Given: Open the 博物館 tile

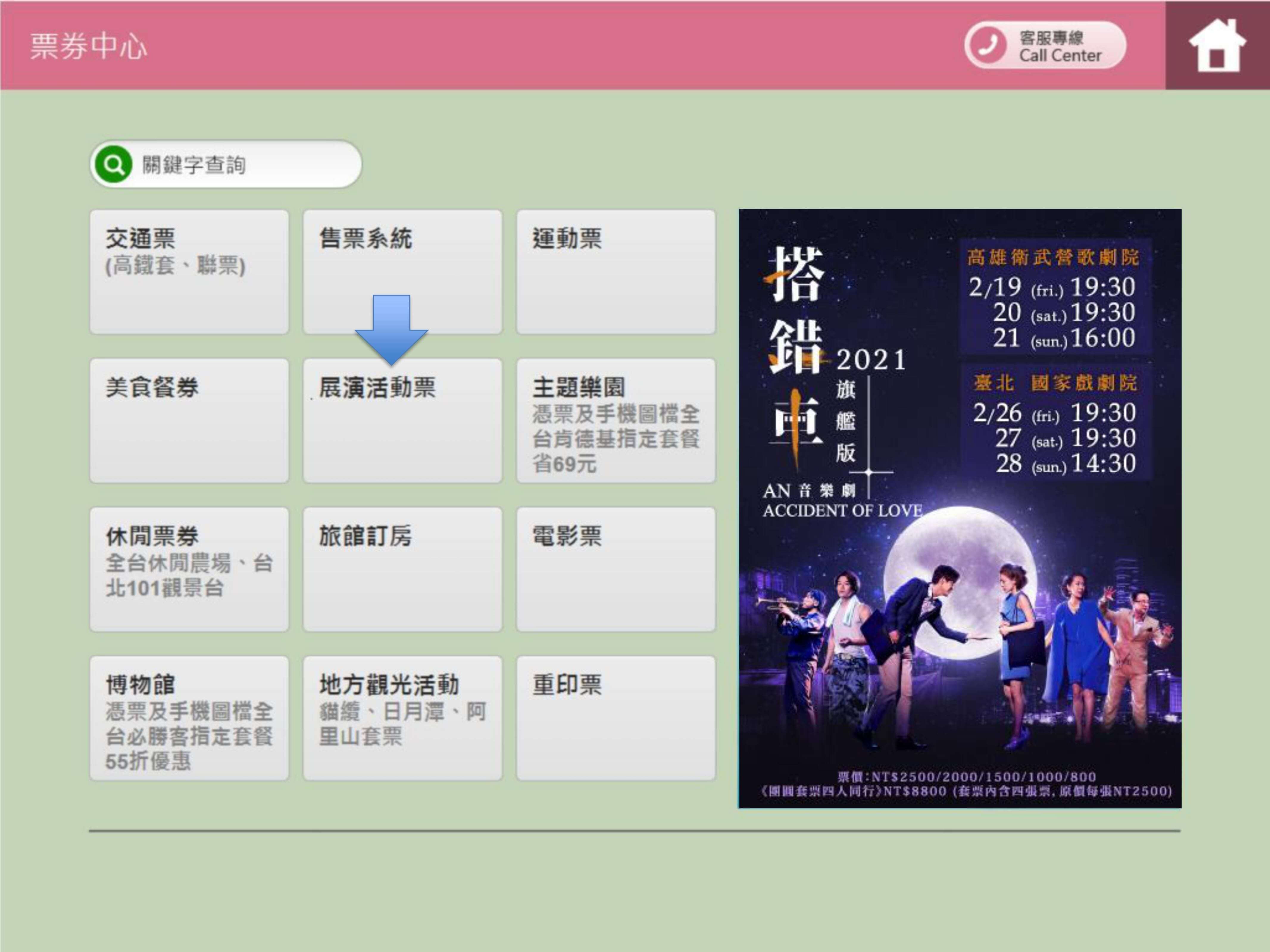Looking at the screenshot, I should point(189,718).
